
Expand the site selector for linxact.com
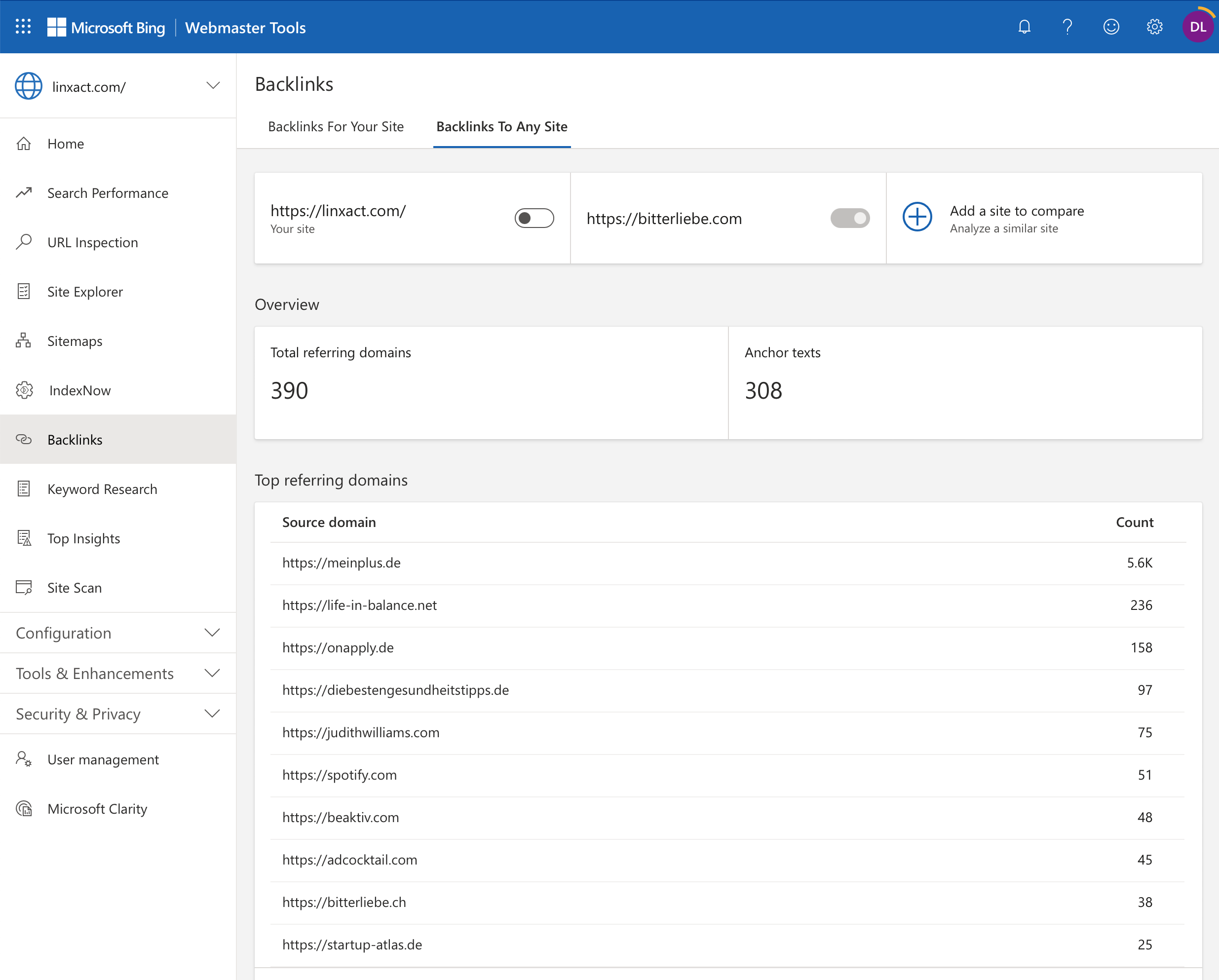[213, 85]
